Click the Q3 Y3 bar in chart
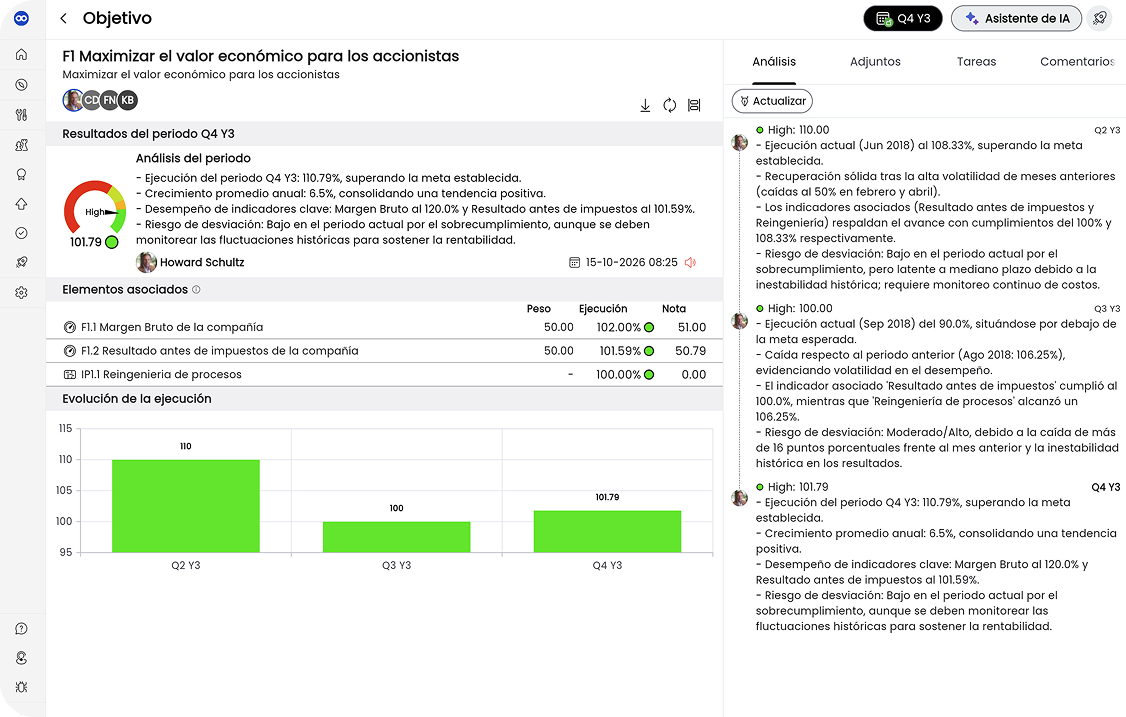This screenshot has width=1126, height=717. pos(396,537)
